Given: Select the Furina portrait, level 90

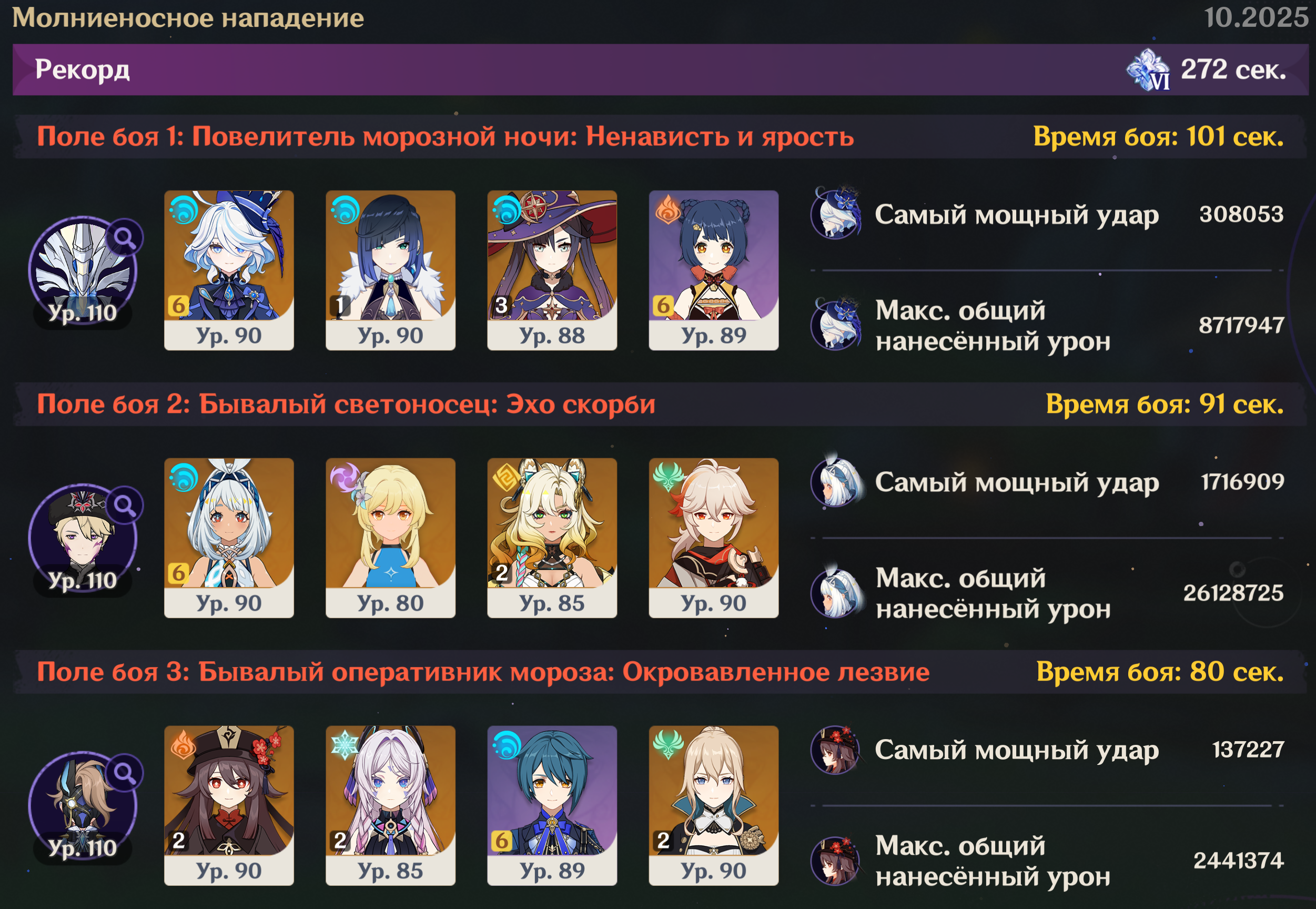Looking at the screenshot, I should (229, 270).
